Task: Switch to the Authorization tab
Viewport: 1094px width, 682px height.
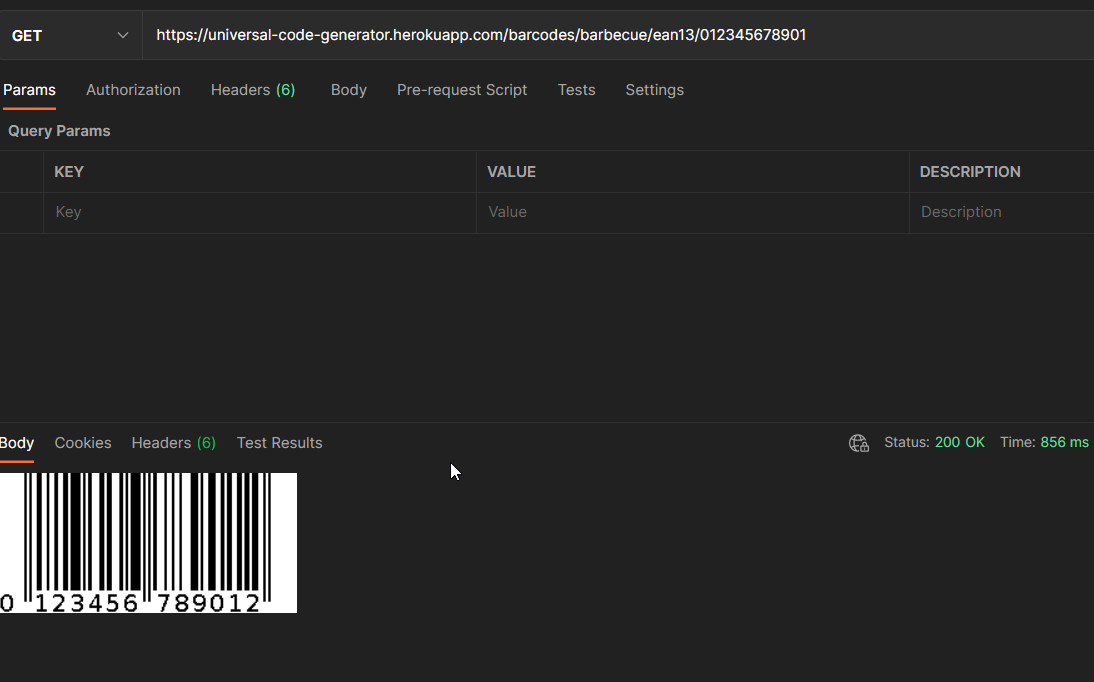Action: pos(133,89)
